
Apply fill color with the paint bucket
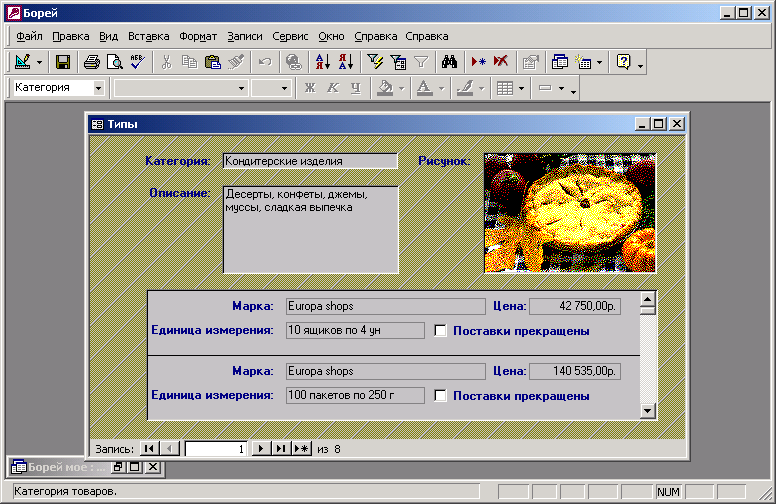pos(385,88)
